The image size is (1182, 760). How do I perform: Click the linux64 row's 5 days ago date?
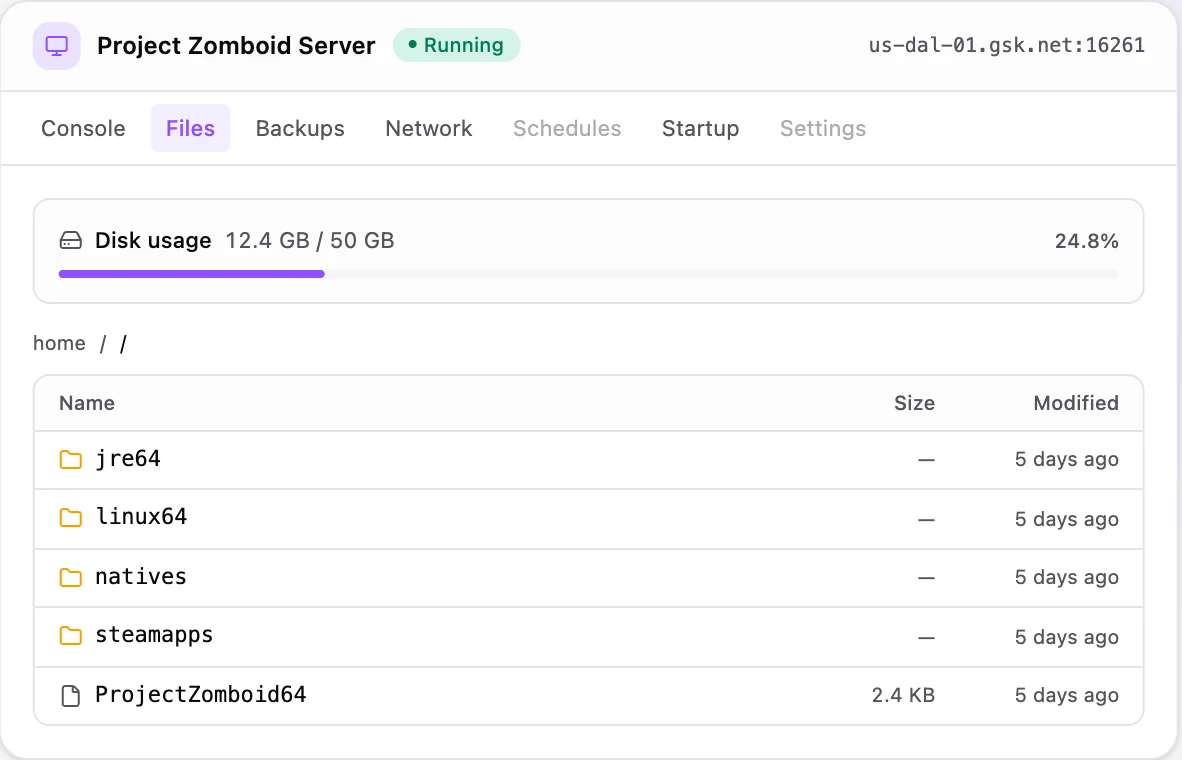click(x=1067, y=519)
